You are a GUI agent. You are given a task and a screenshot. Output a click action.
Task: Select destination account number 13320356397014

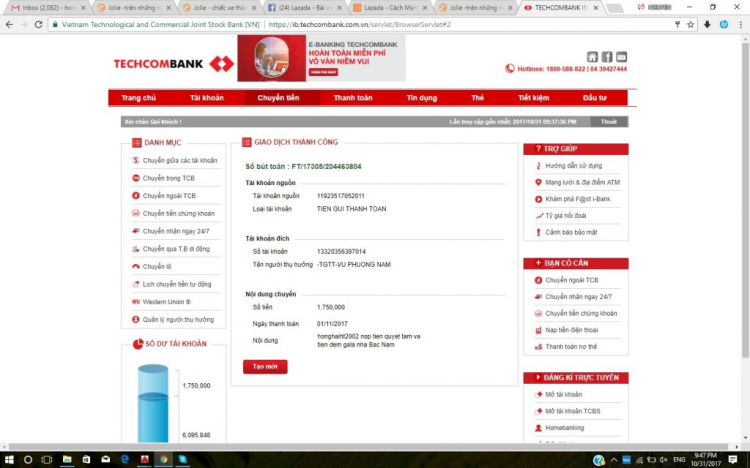[341, 251]
